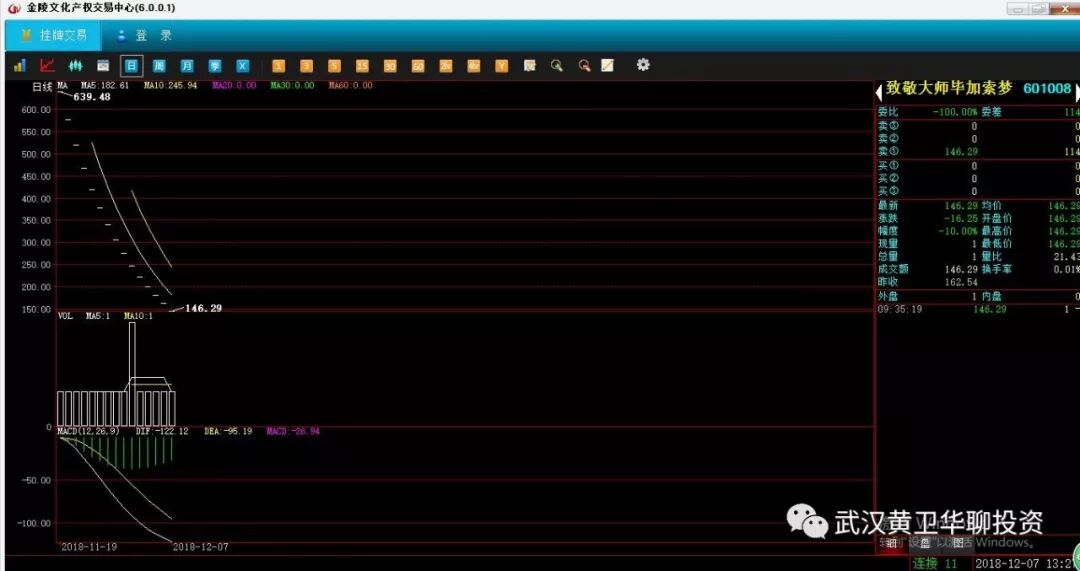This screenshot has height=571, width=1080.
Task: Click the DEA:-95.19 value
Action: point(228,431)
